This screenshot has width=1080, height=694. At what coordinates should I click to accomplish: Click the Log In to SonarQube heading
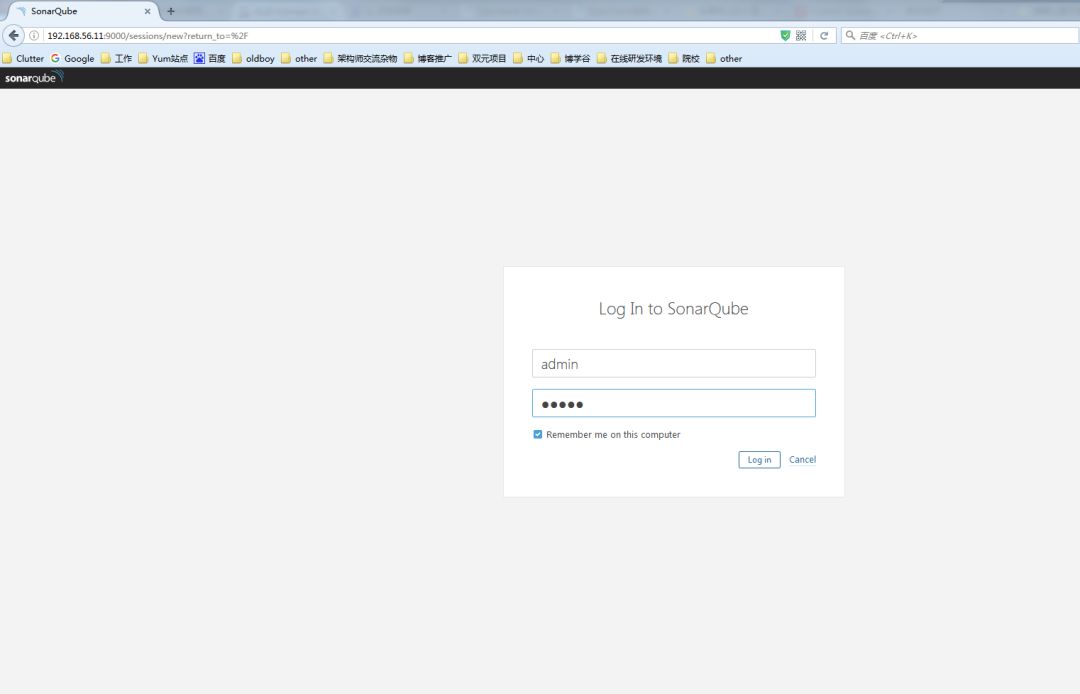tap(674, 308)
